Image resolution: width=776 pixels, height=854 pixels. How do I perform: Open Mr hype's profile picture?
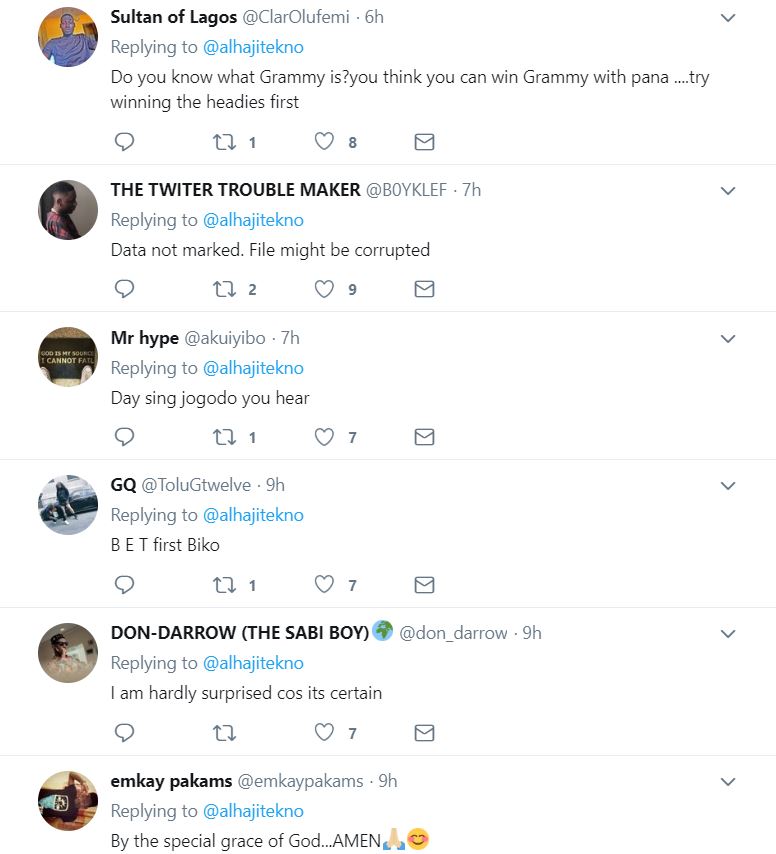(x=68, y=357)
